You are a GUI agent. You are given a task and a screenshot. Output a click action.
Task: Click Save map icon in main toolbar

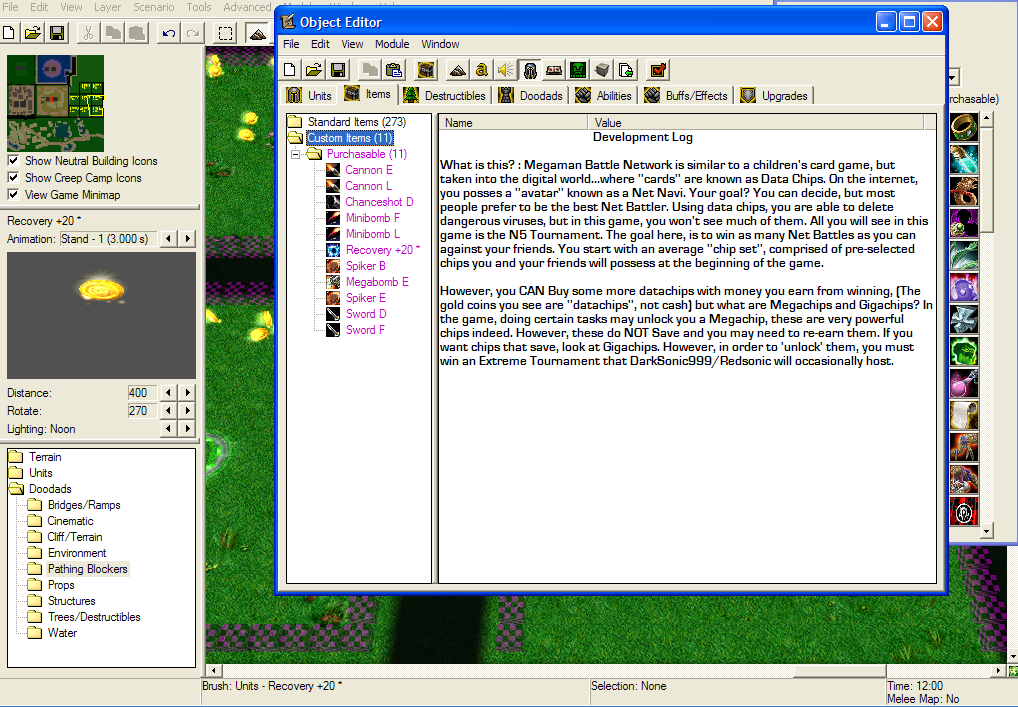57,32
